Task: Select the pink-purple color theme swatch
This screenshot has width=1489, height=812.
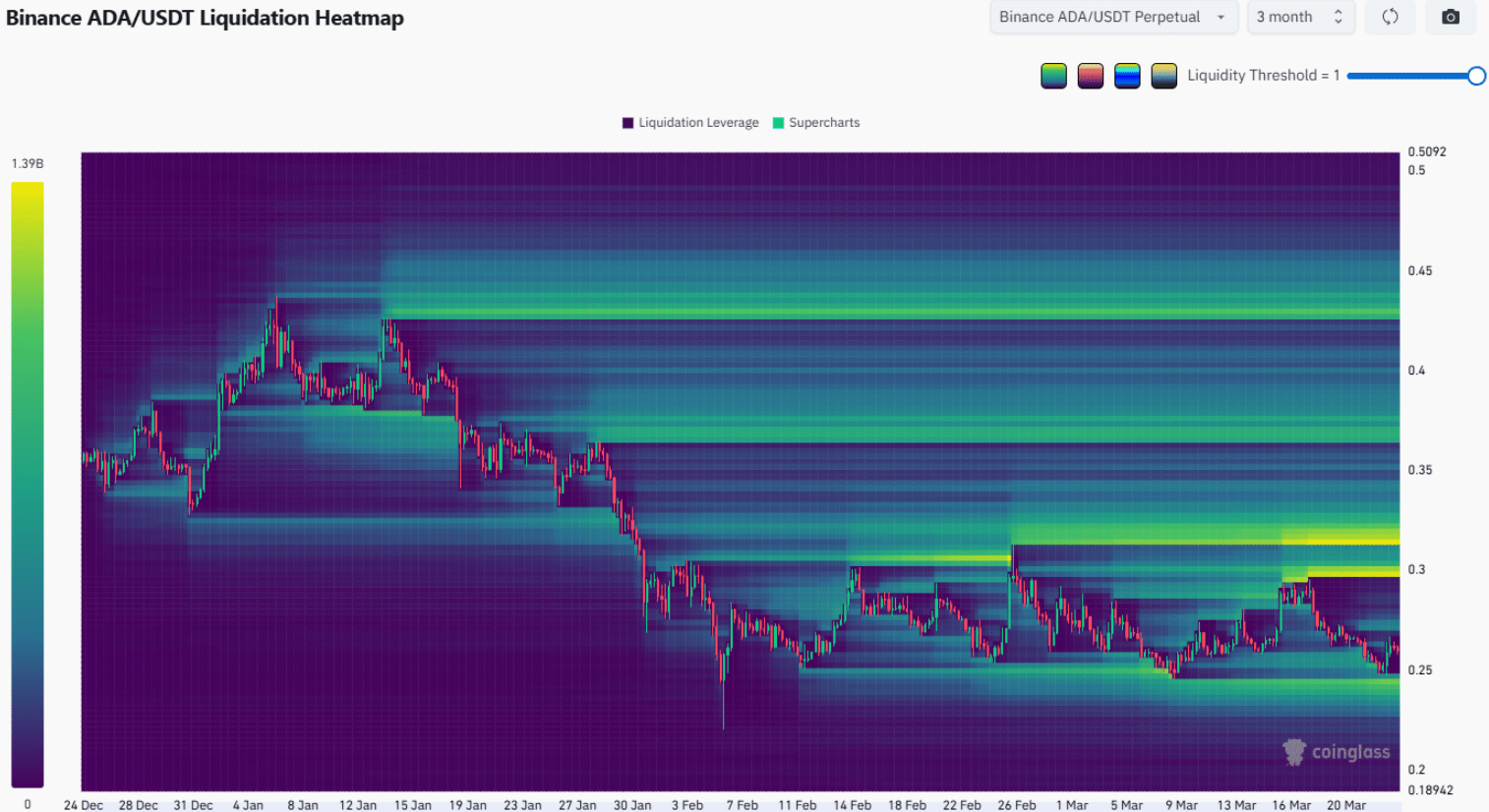Action: pos(1090,76)
